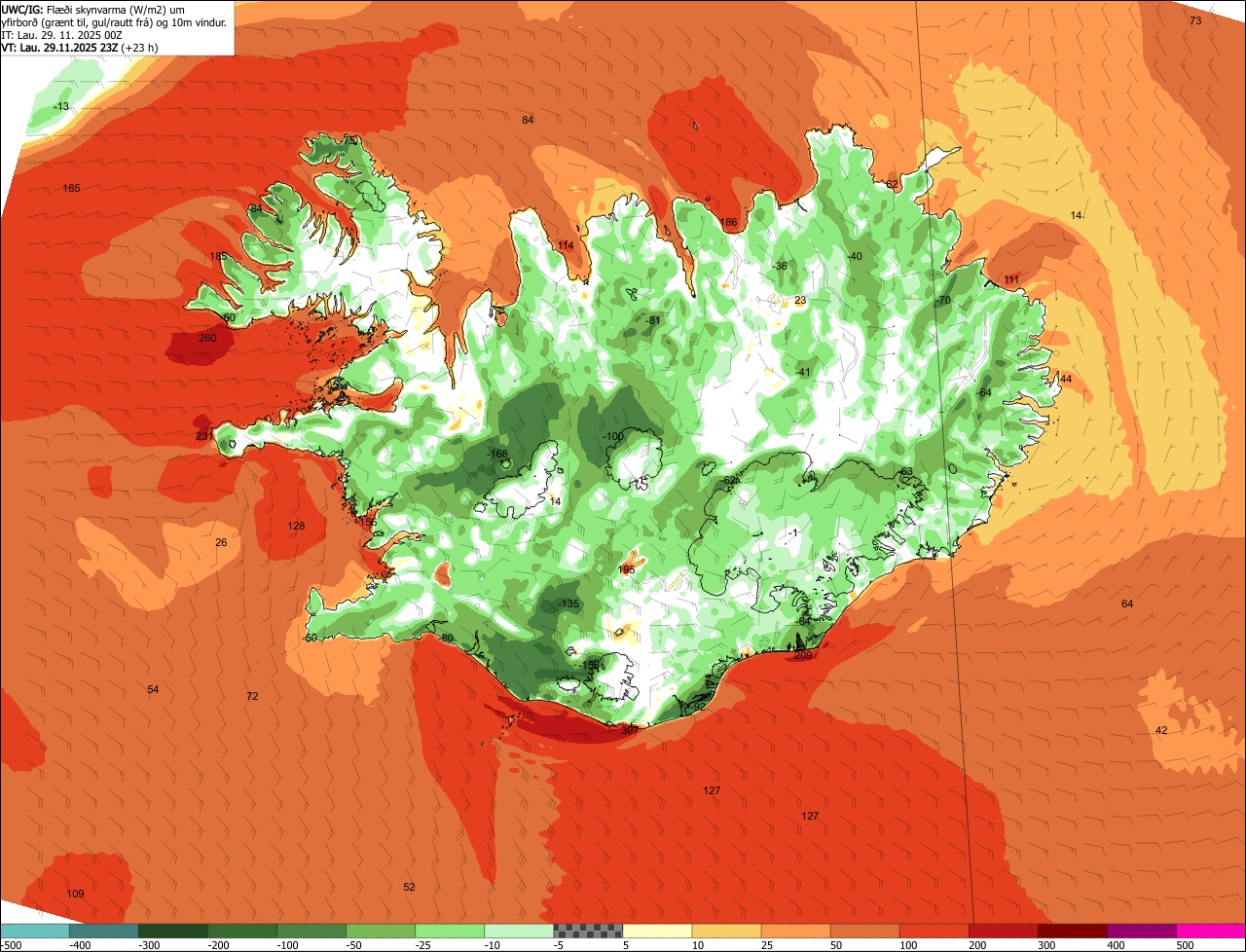
Task: Click the '500' legend tick label
Action: click(1185, 944)
